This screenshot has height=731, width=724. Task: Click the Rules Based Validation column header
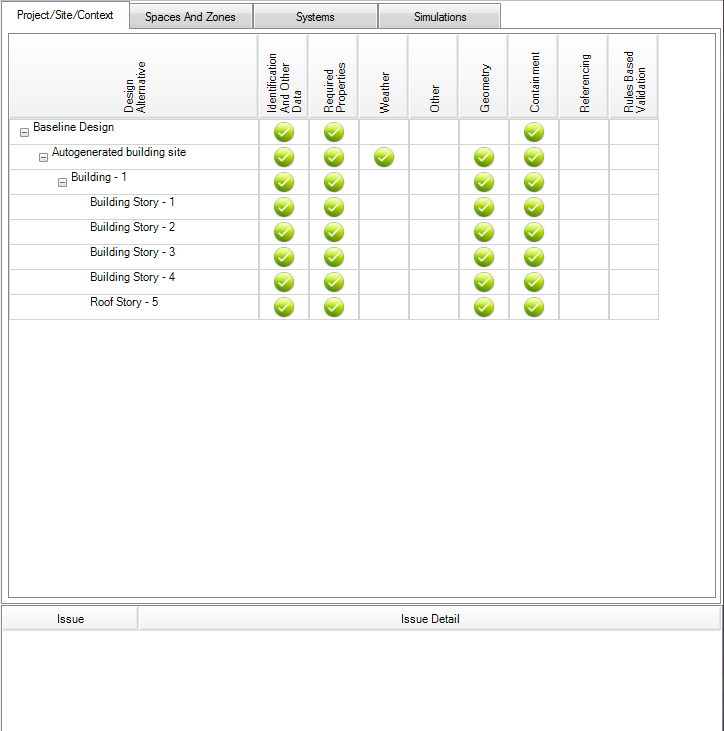pos(634,75)
